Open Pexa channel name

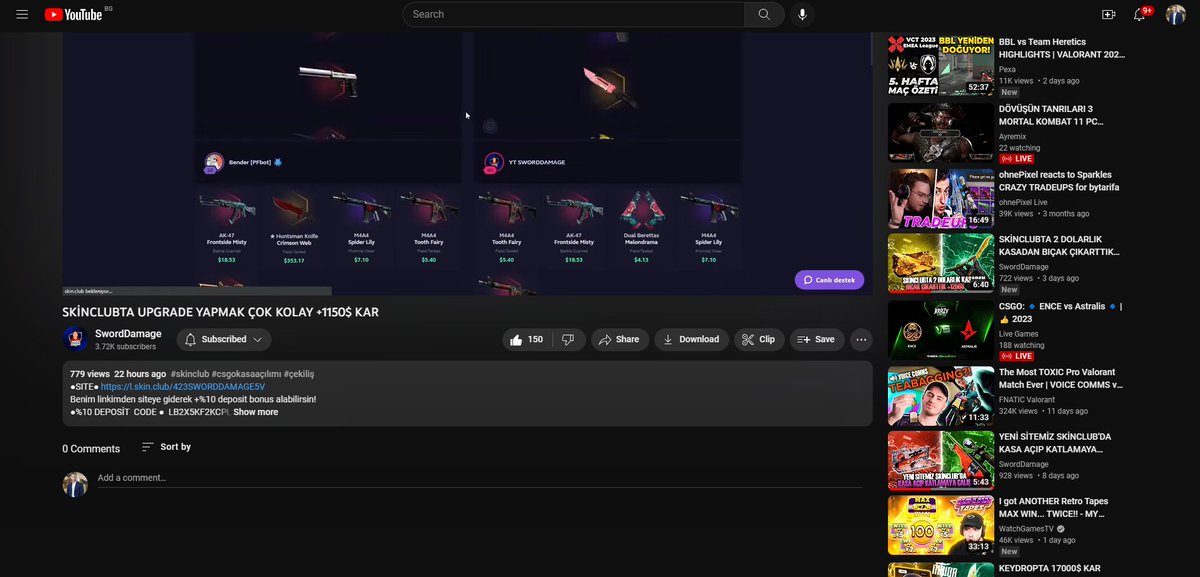pos(1008,69)
